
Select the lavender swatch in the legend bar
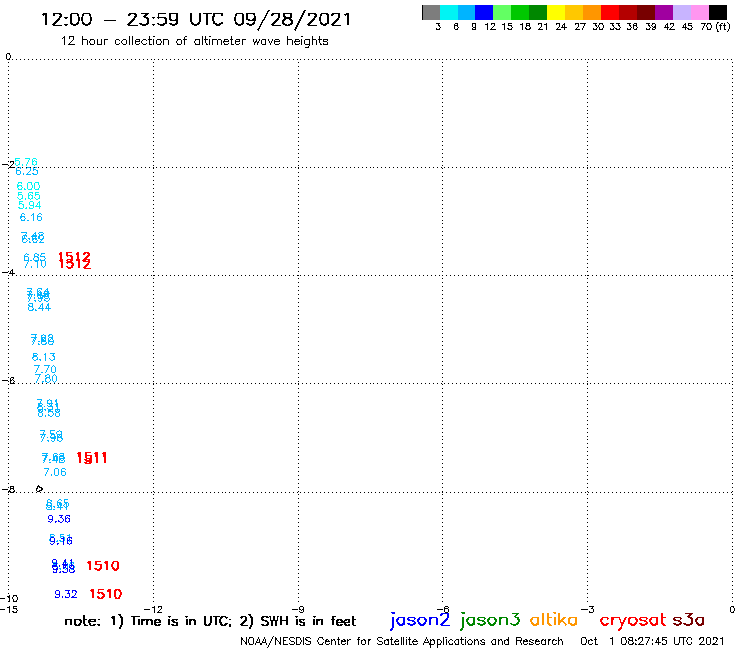[682, 12]
